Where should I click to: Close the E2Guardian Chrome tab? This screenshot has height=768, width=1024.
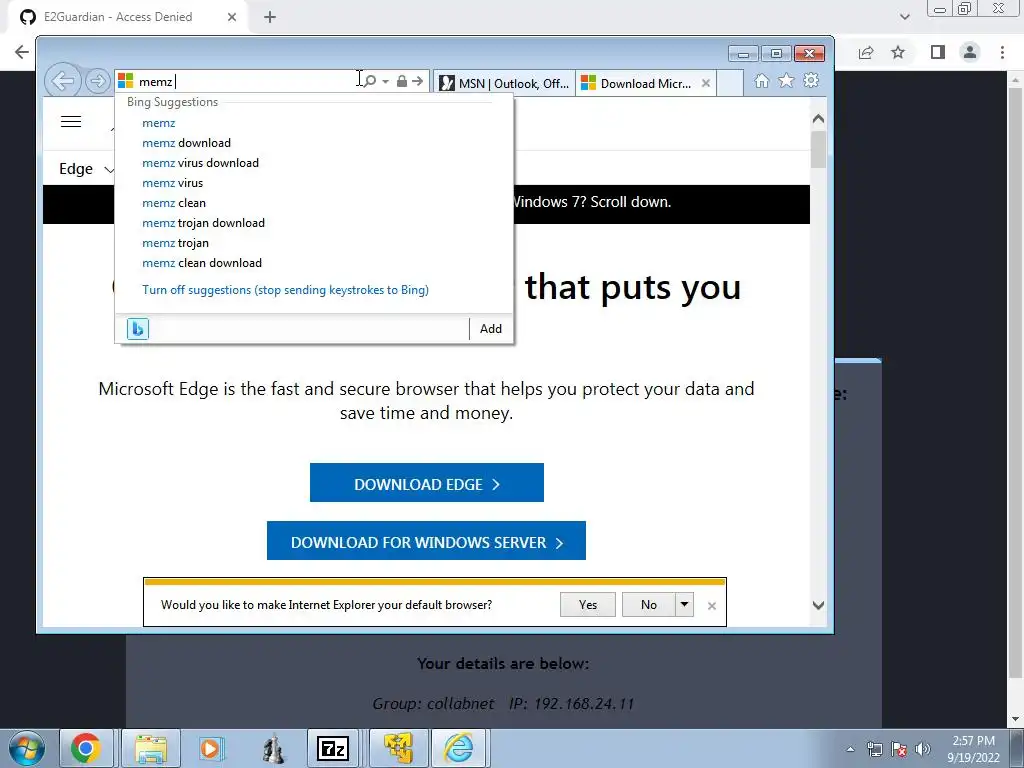pos(232,17)
